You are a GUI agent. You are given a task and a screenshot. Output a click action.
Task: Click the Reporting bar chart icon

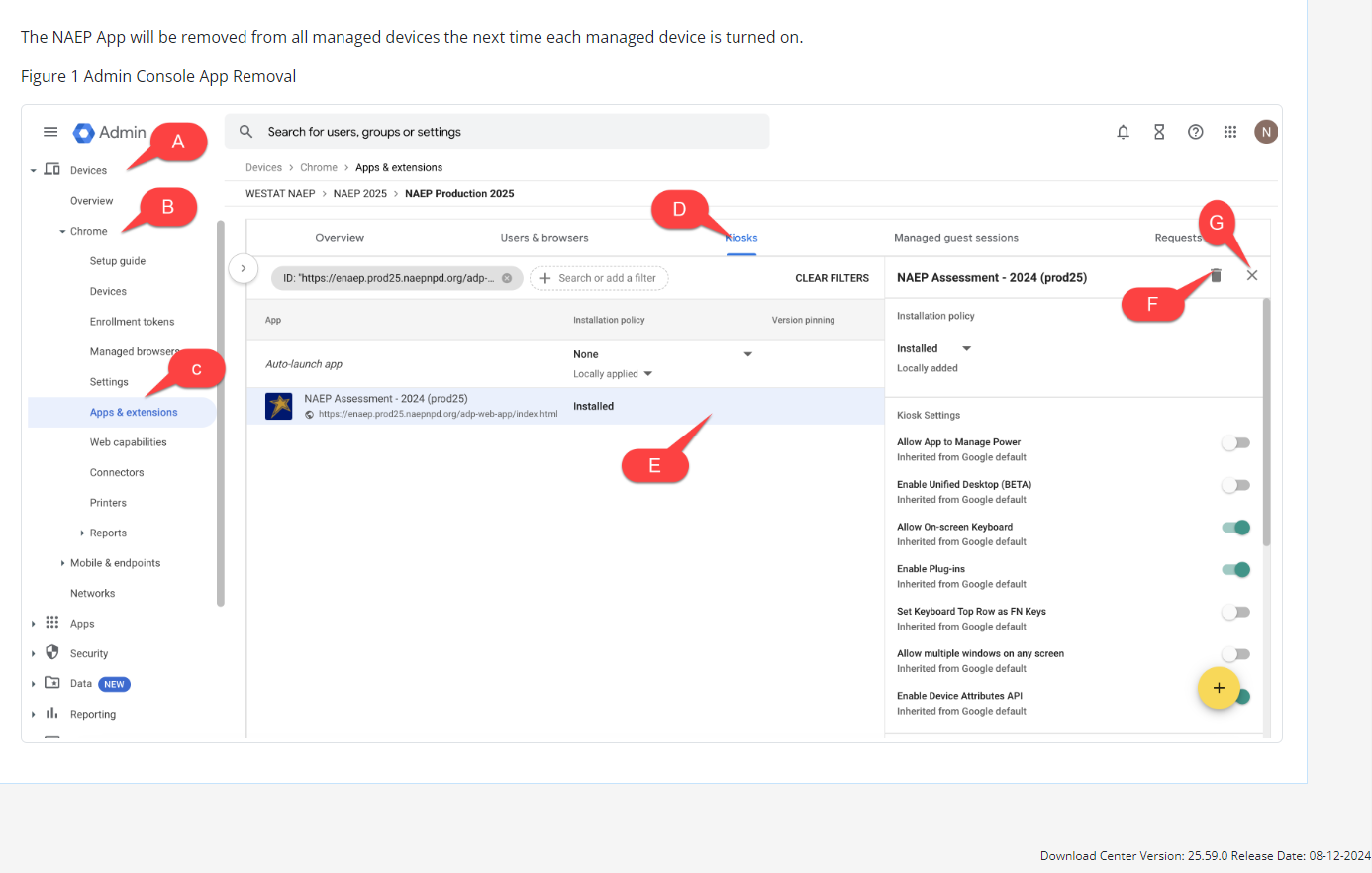(x=52, y=713)
